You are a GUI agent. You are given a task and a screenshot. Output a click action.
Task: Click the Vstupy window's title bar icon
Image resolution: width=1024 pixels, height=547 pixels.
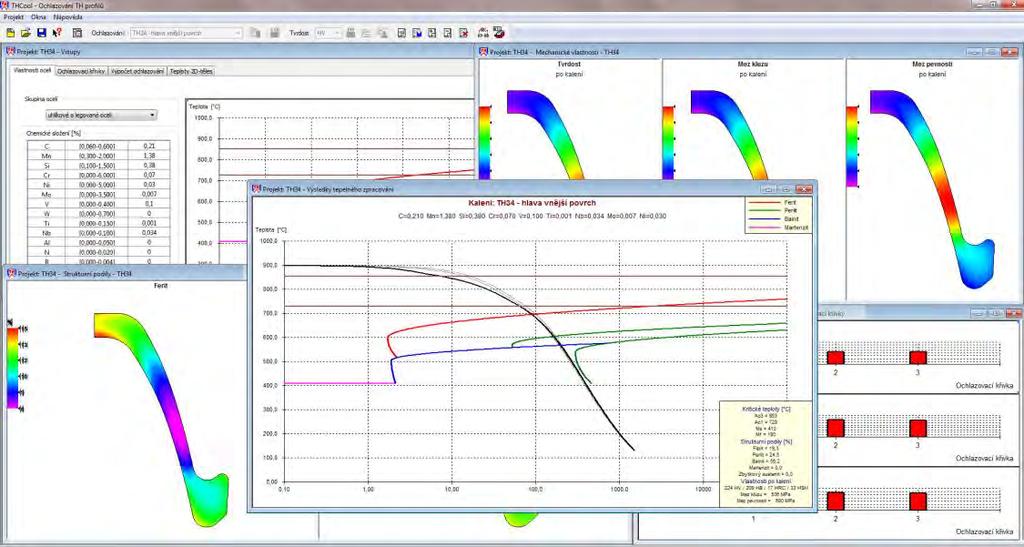10,52
